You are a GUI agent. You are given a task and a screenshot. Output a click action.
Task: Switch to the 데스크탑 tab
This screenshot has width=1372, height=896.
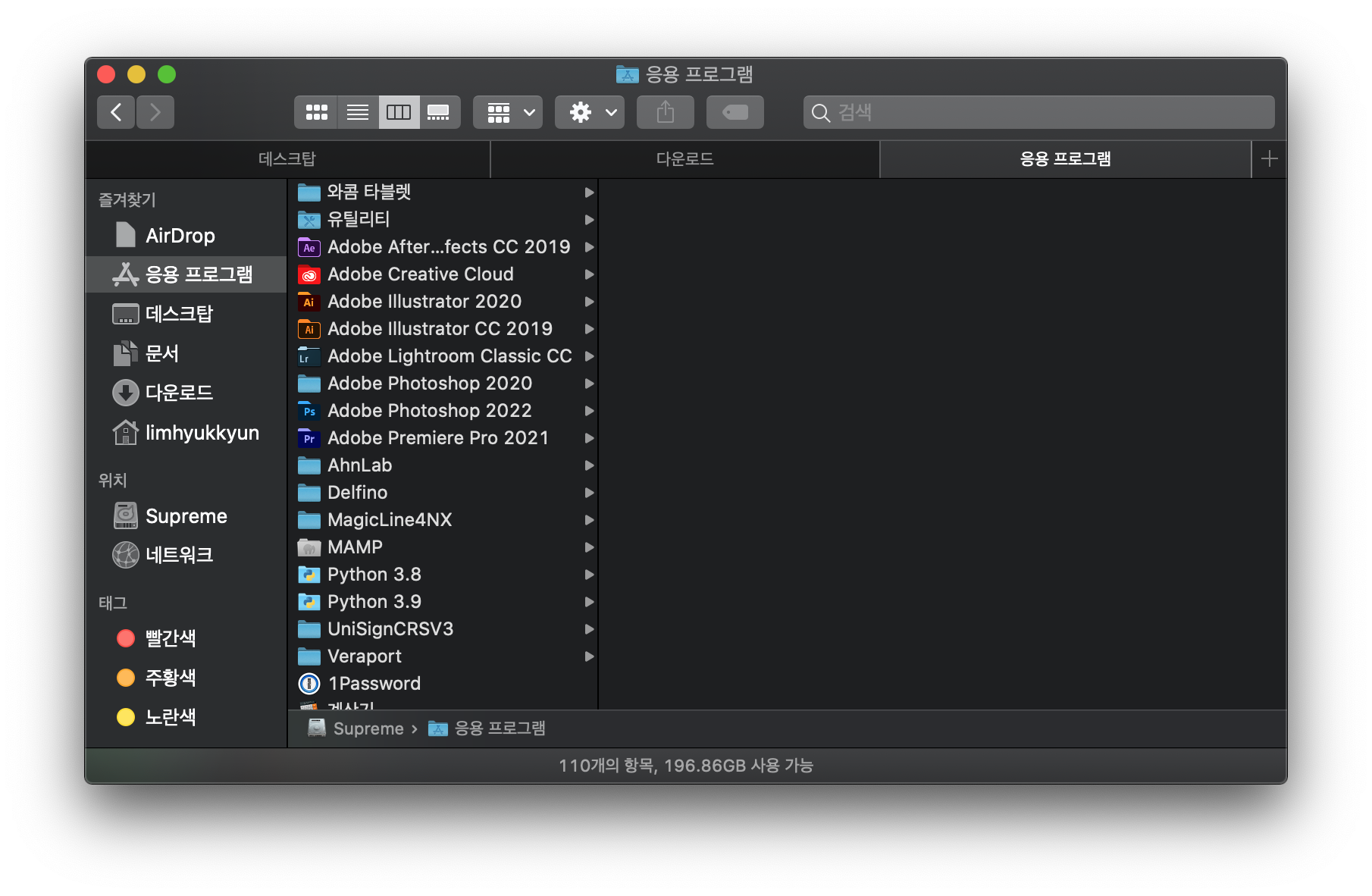click(287, 159)
